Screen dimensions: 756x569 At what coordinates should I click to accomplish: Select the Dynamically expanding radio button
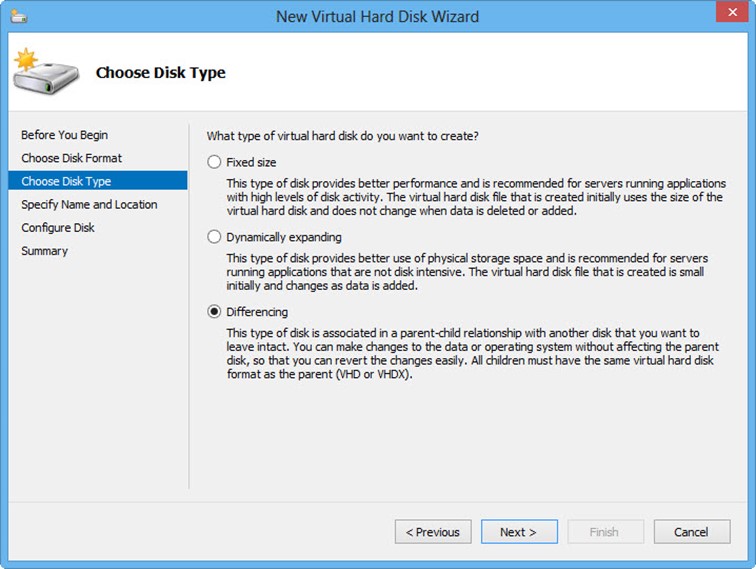coord(214,237)
